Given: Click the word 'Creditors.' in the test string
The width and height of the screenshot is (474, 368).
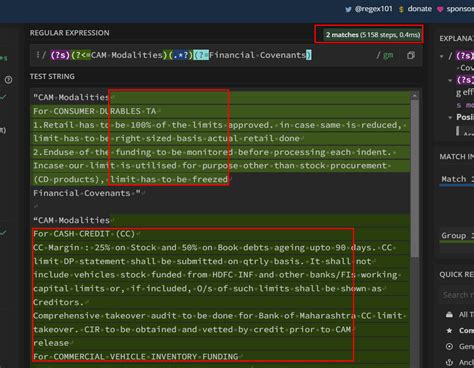Looking at the screenshot, I should (x=59, y=302).
